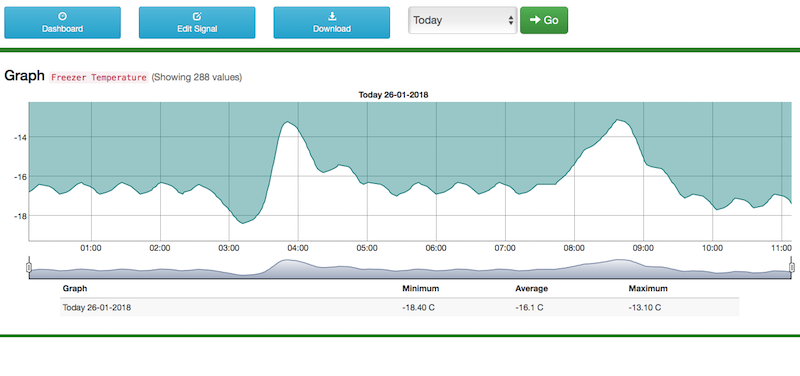Viewport: 800px width, 376px height.
Task: Click the 05:00 x-axis label
Action: [x=367, y=248]
